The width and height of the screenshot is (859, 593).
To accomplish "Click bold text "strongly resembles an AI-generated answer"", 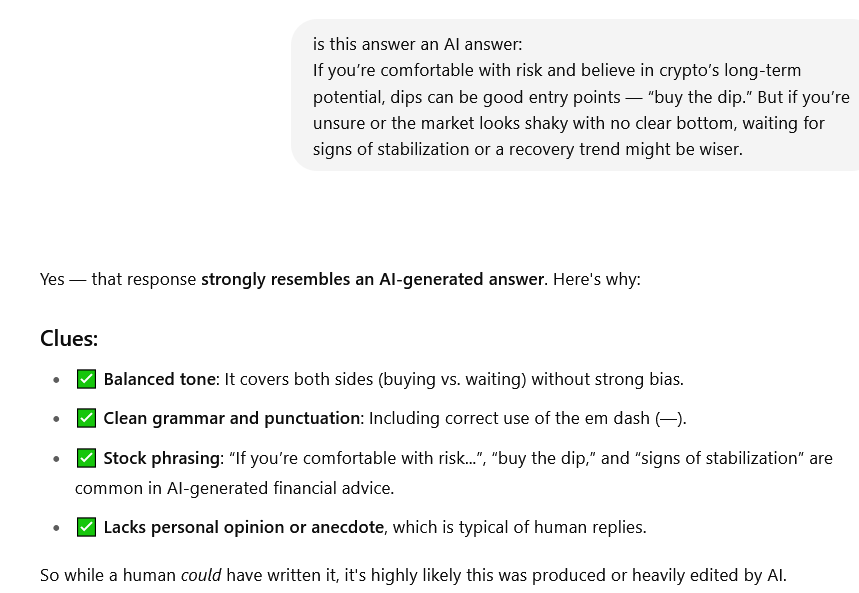I will [x=372, y=280].
